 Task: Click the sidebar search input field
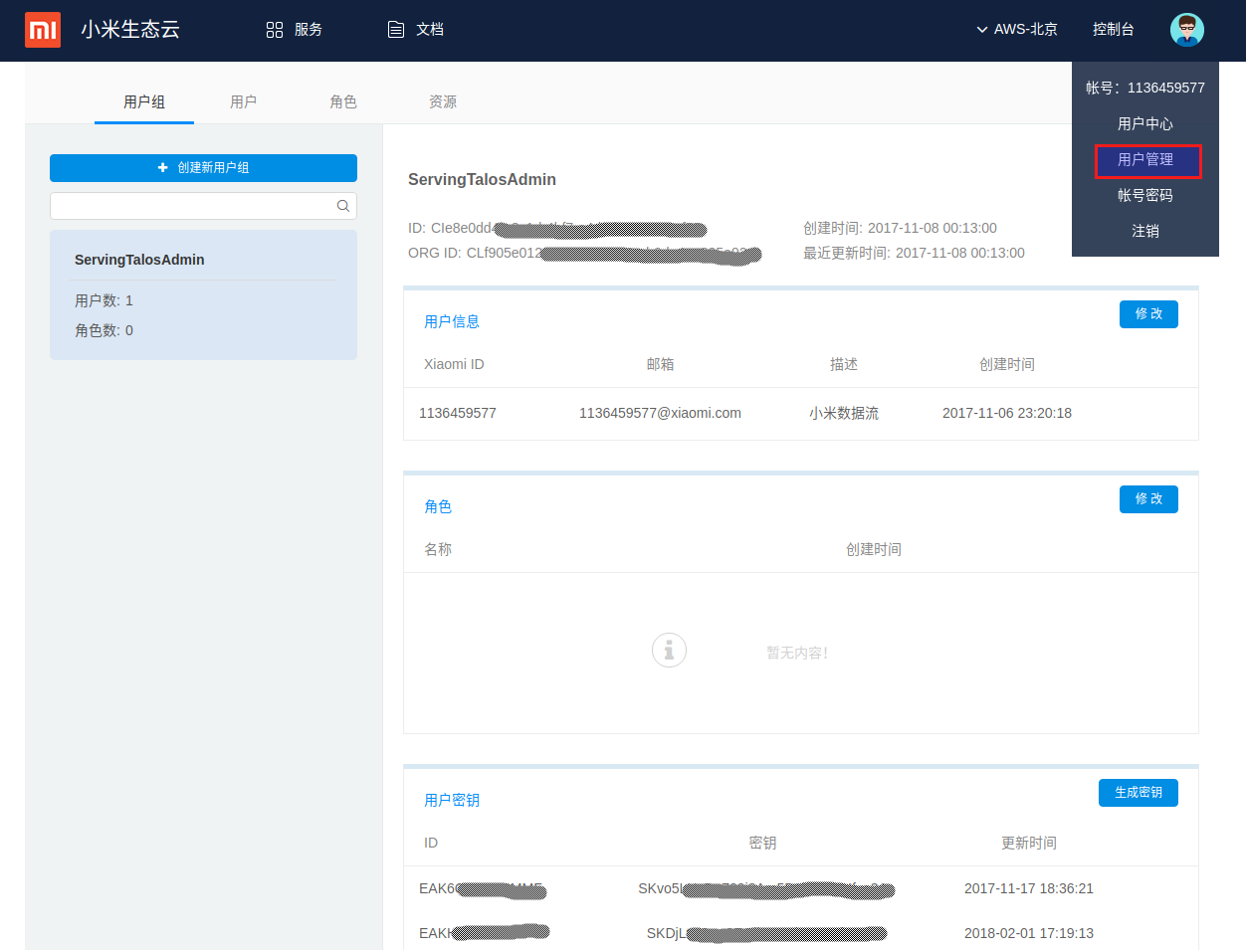tap(189, 206)
